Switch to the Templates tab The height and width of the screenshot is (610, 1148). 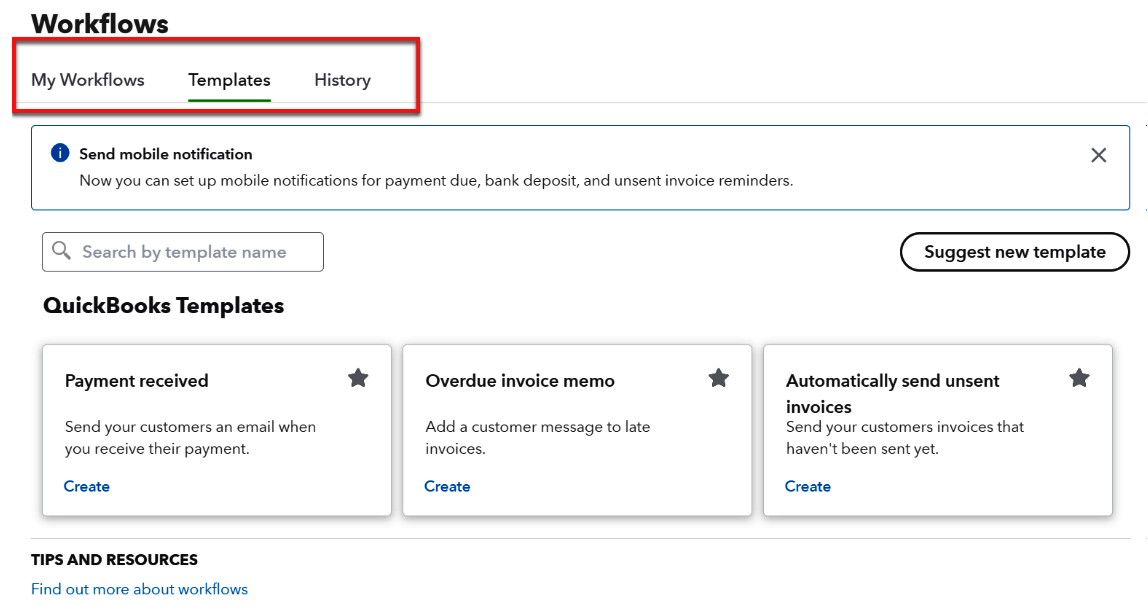(x=229, y=80)
